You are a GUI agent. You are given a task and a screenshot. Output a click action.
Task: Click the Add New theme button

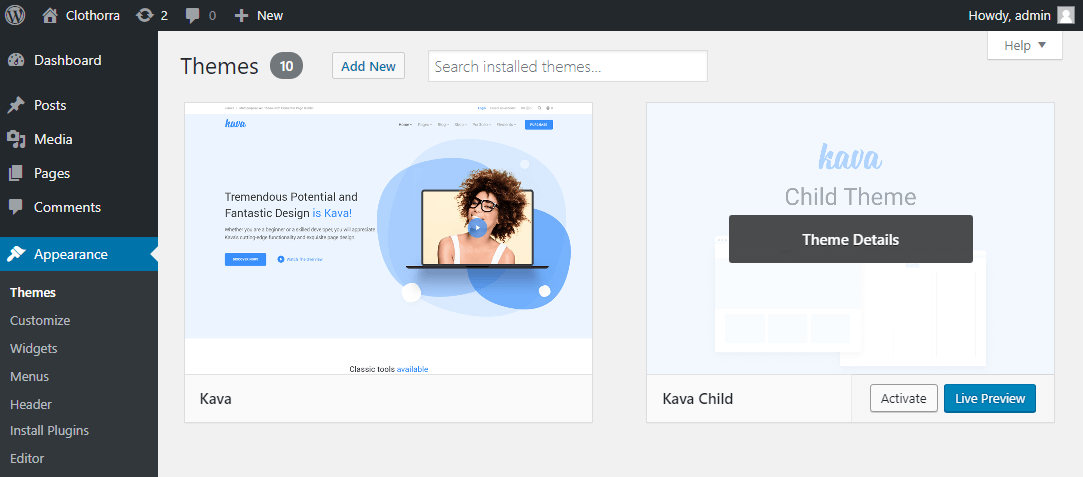[368, 66]
